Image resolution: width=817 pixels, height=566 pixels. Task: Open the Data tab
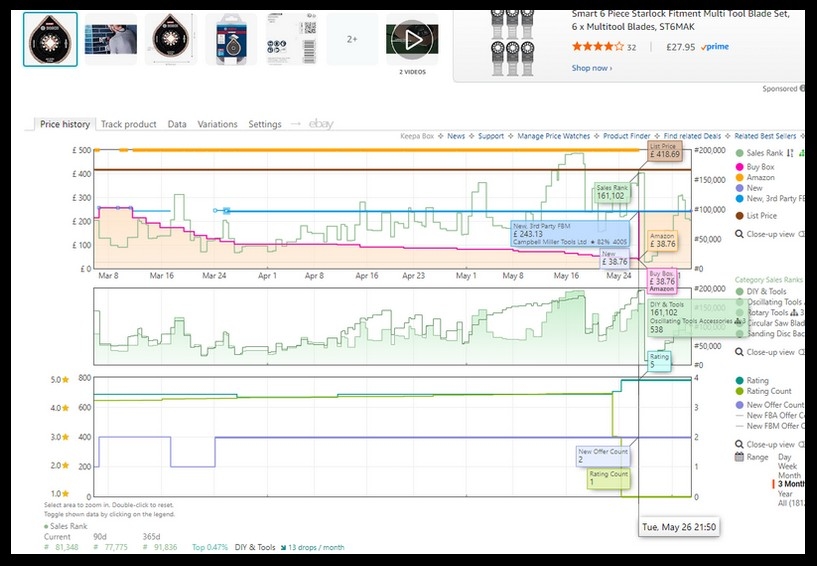point(177,124)
